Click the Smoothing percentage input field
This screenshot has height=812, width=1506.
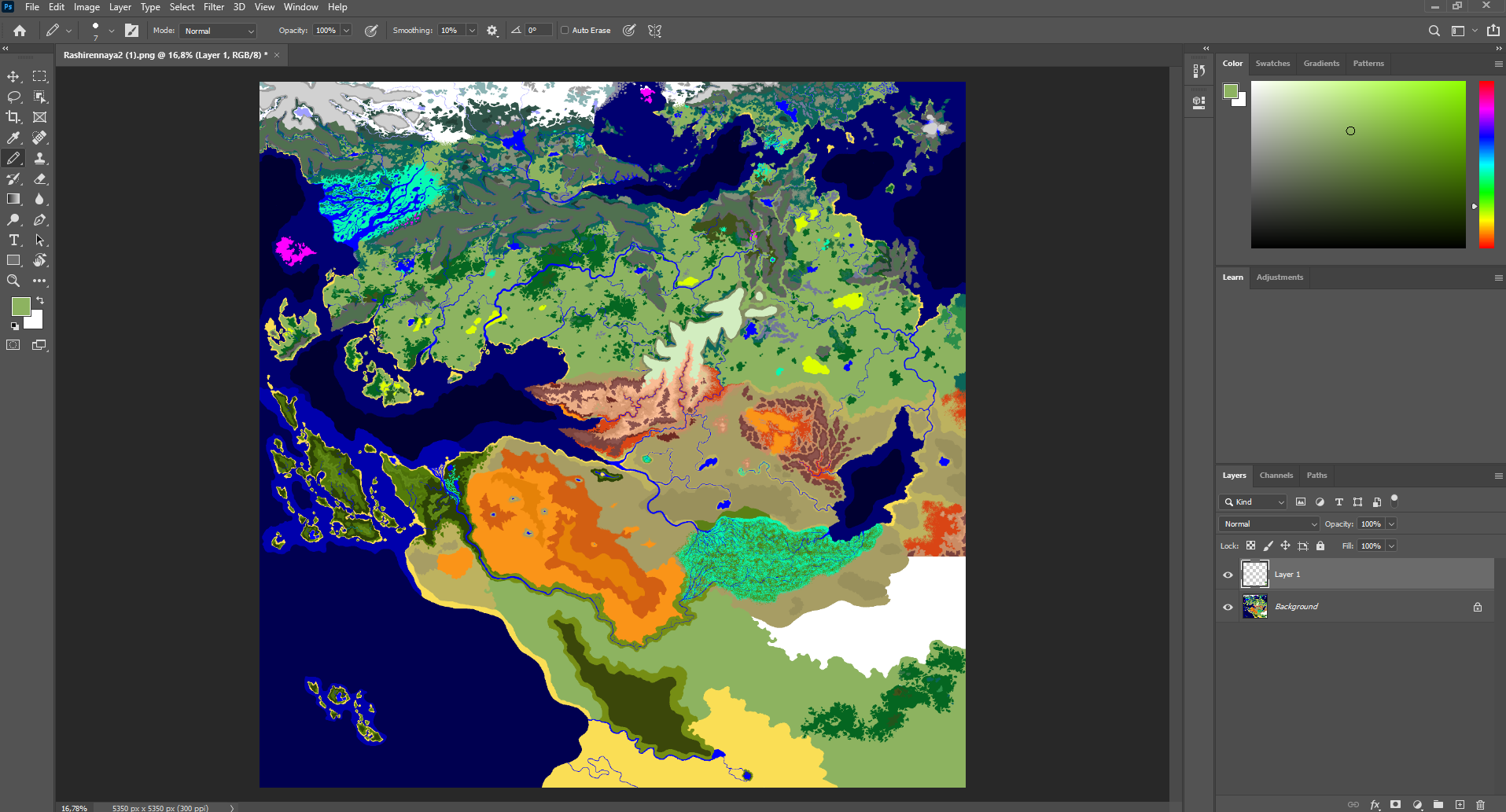point(451,31)
